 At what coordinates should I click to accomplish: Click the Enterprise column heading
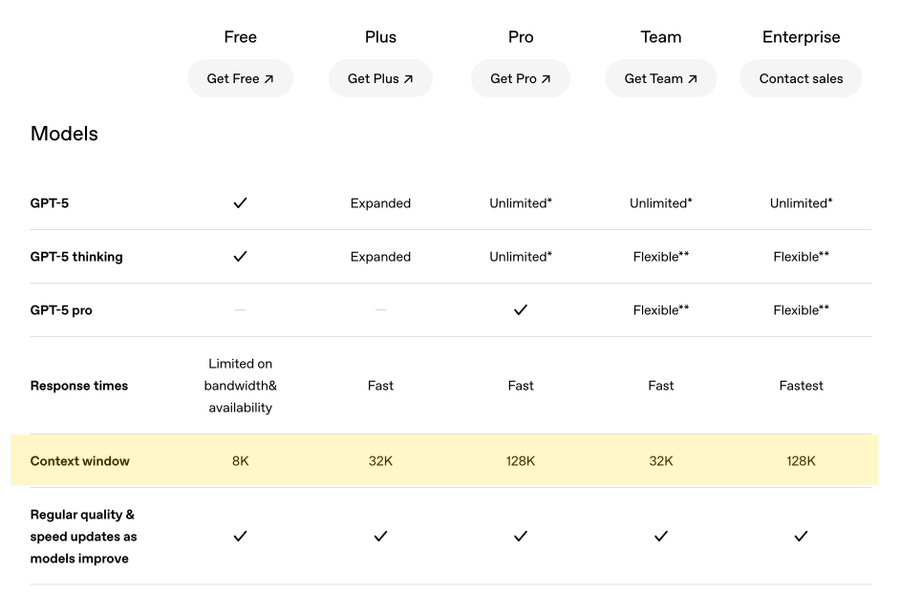(801, 37)
